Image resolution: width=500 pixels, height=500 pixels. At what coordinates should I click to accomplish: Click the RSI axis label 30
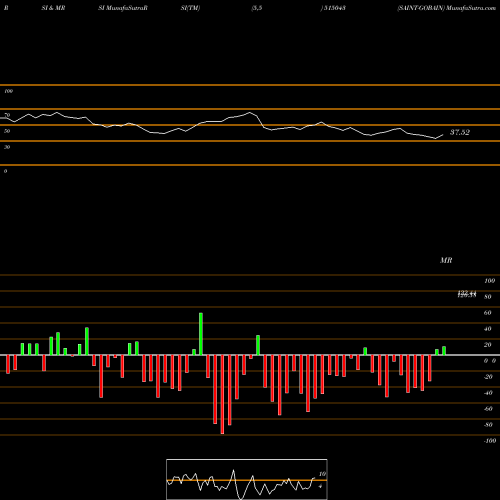click(x=7, y=147)
